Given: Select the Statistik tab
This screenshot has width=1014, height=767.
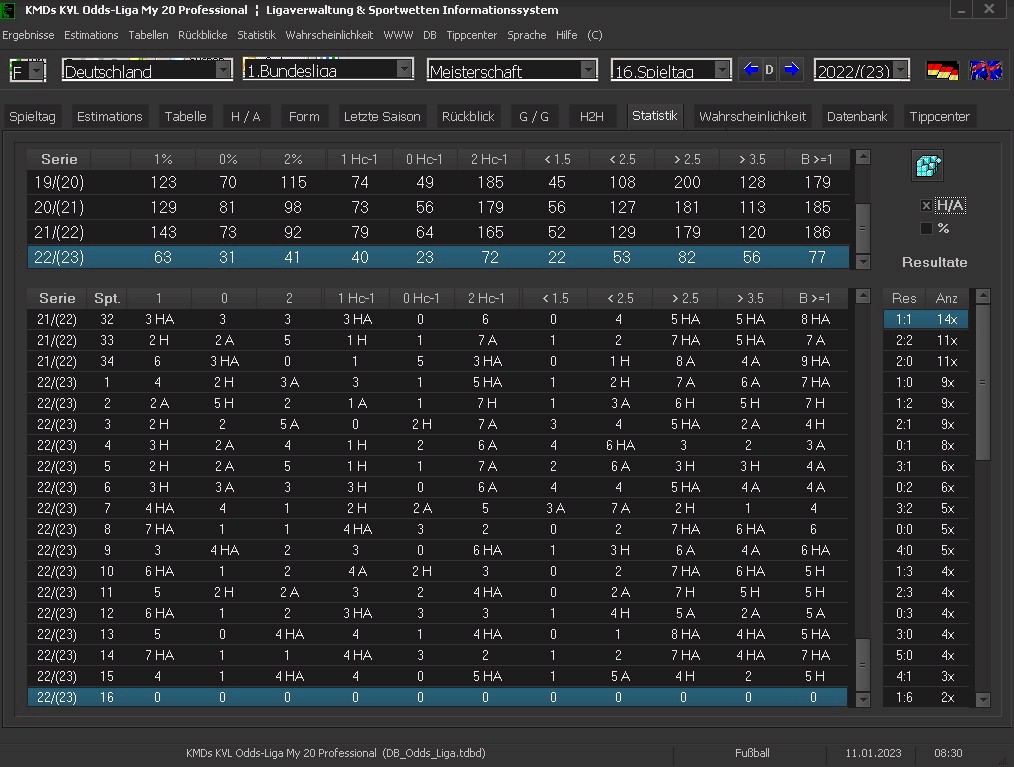Looking at the screenshot, I should pos(654,115).
